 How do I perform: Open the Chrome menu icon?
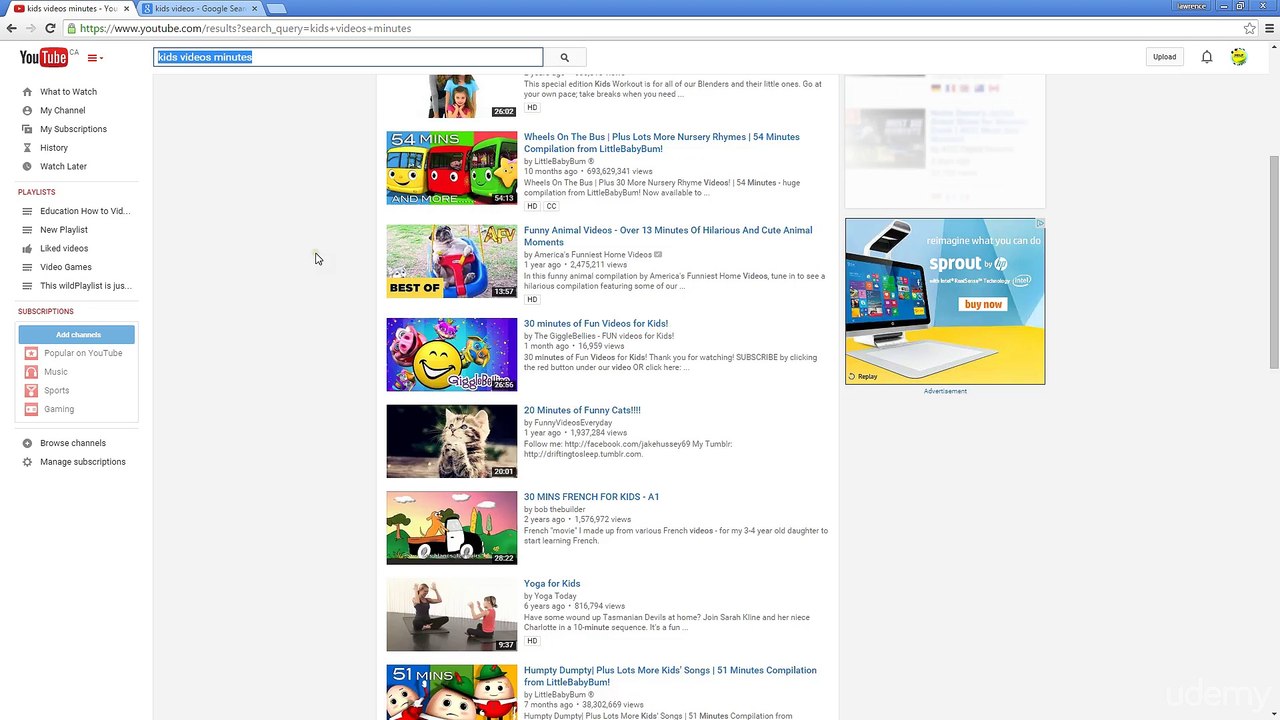[x=1267, y=28]
